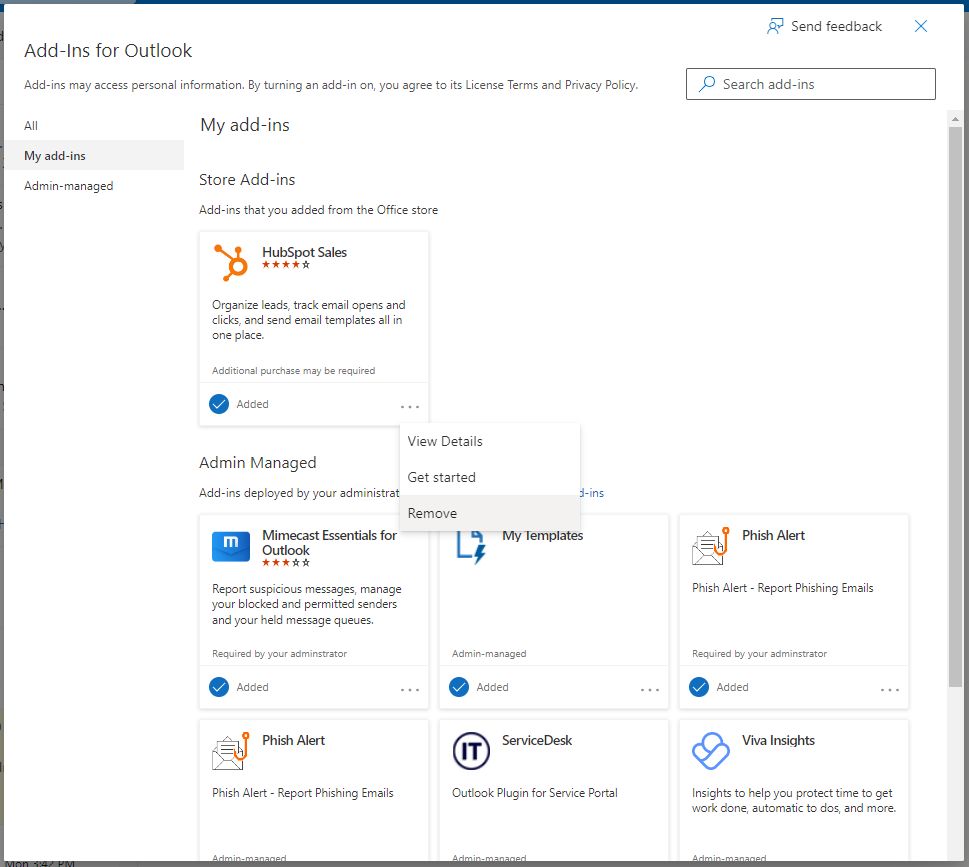The image size is (969, 867).
Task: Open the HubSpot Sales more options ellipsis
Action: tap(410, 407)
